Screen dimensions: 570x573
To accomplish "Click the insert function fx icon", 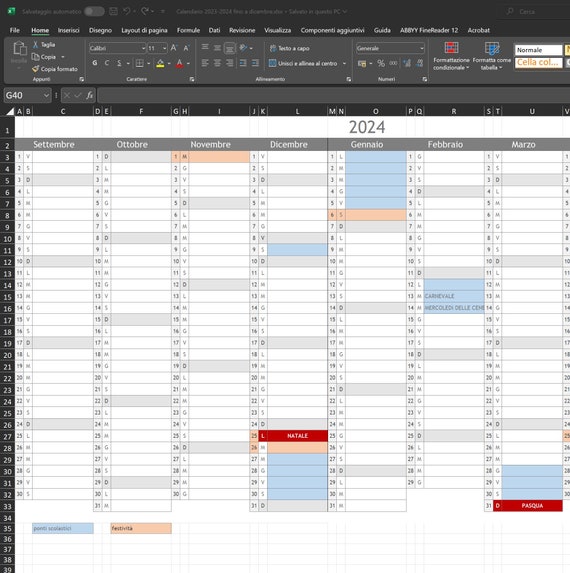I will point(90,95).
